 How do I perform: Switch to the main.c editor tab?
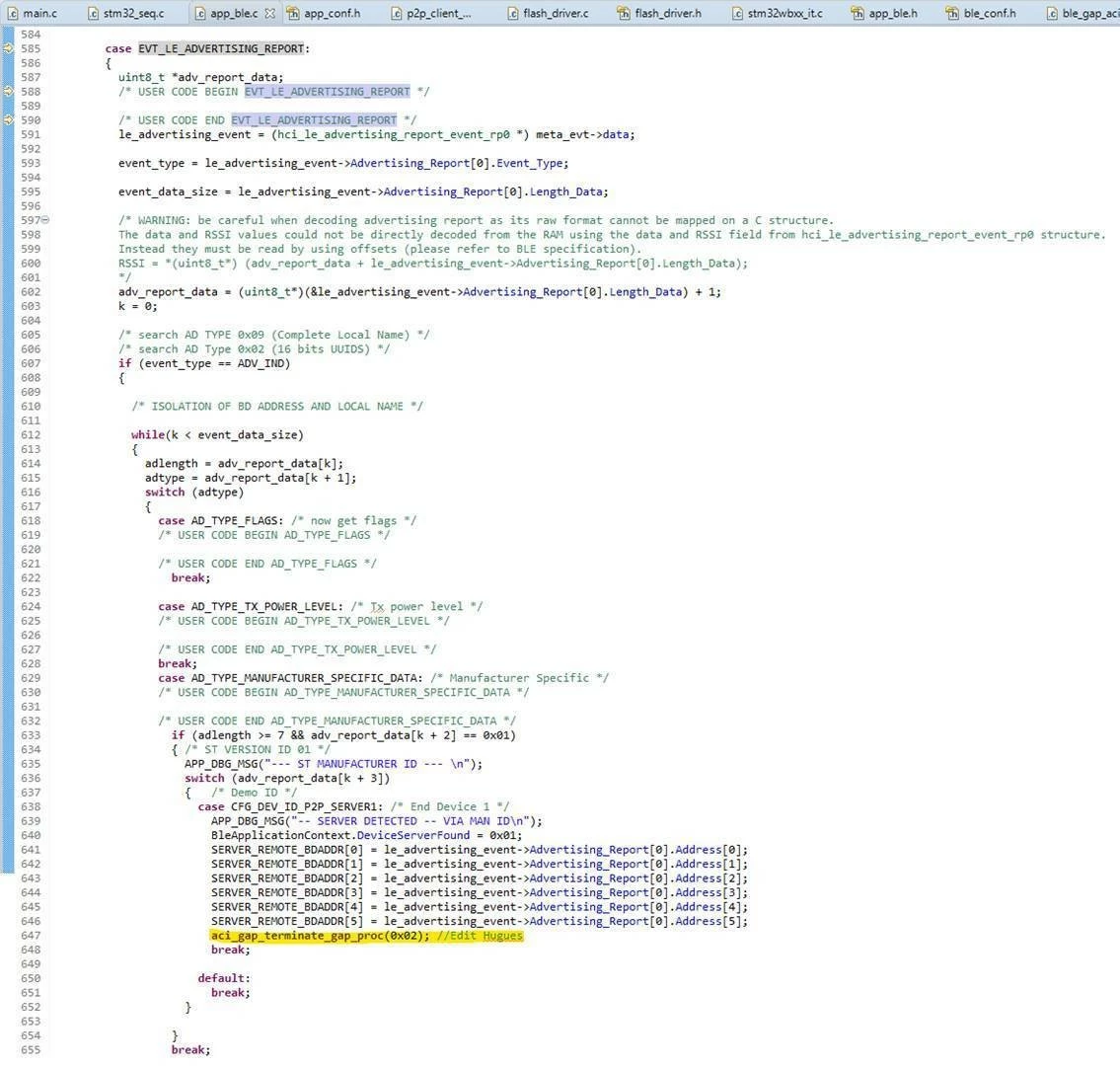tap(33, 13)
